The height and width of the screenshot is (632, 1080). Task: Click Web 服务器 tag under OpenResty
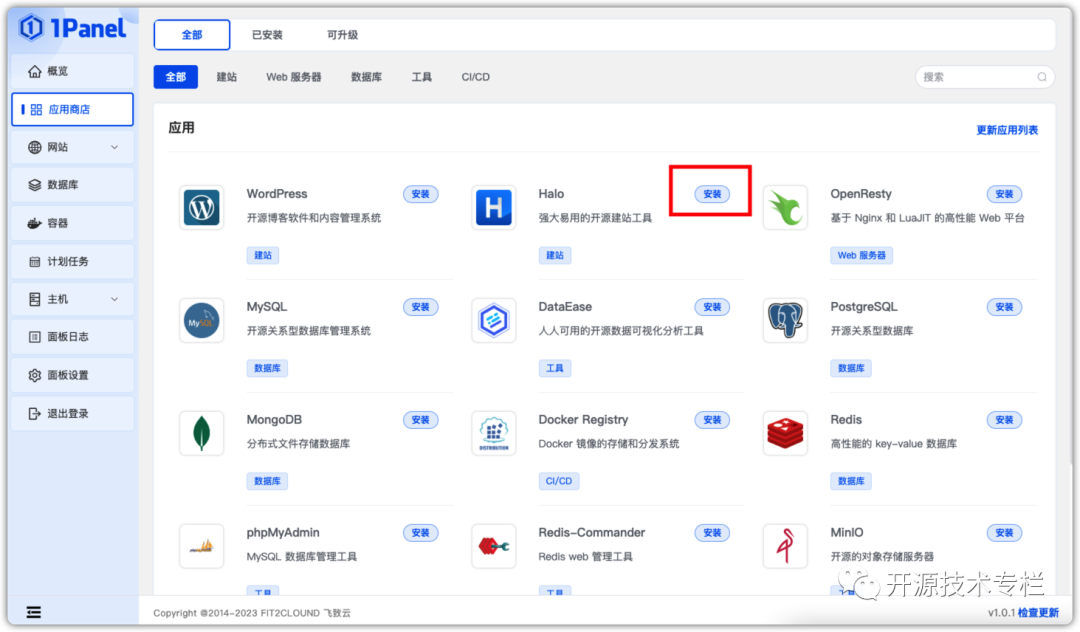(862, 255)
